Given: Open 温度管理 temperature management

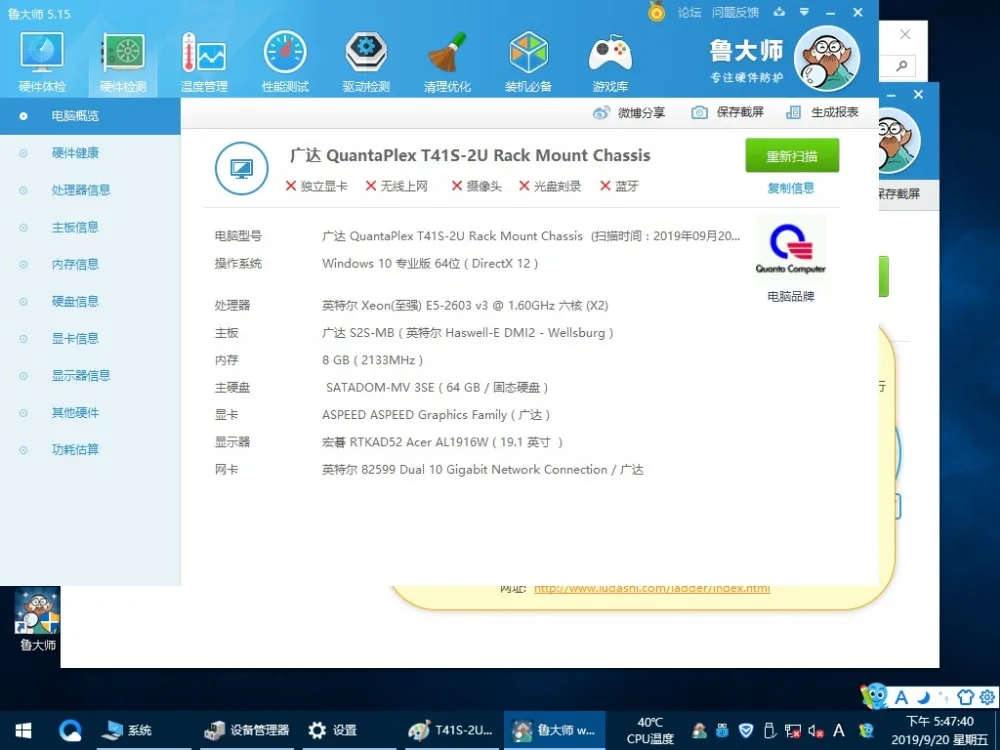Looking at the screenshot, I should pyautogui.click(x=204, y=62).
